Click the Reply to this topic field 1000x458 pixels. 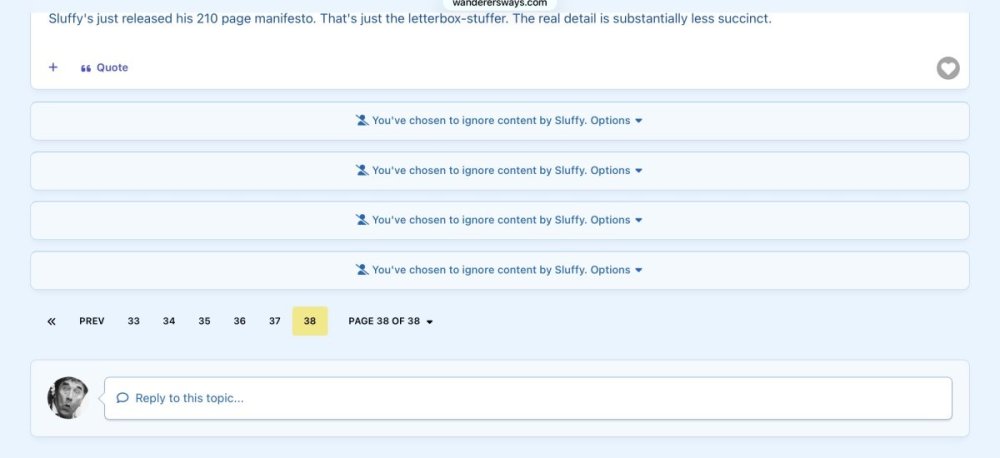[528, 398]
